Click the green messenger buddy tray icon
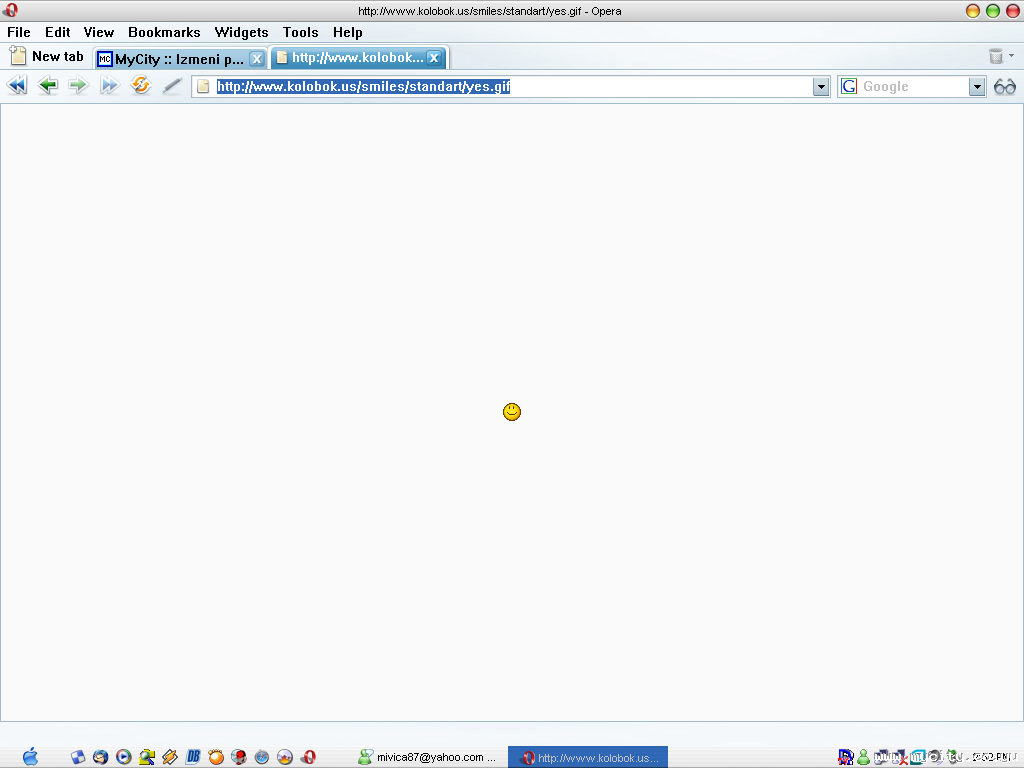1024x768 pixels. point(863,757)
